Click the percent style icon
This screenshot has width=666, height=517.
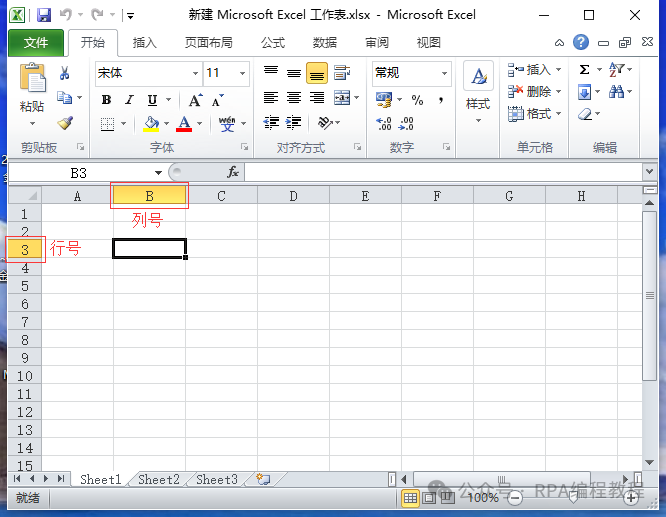click(x=418, y=100)
